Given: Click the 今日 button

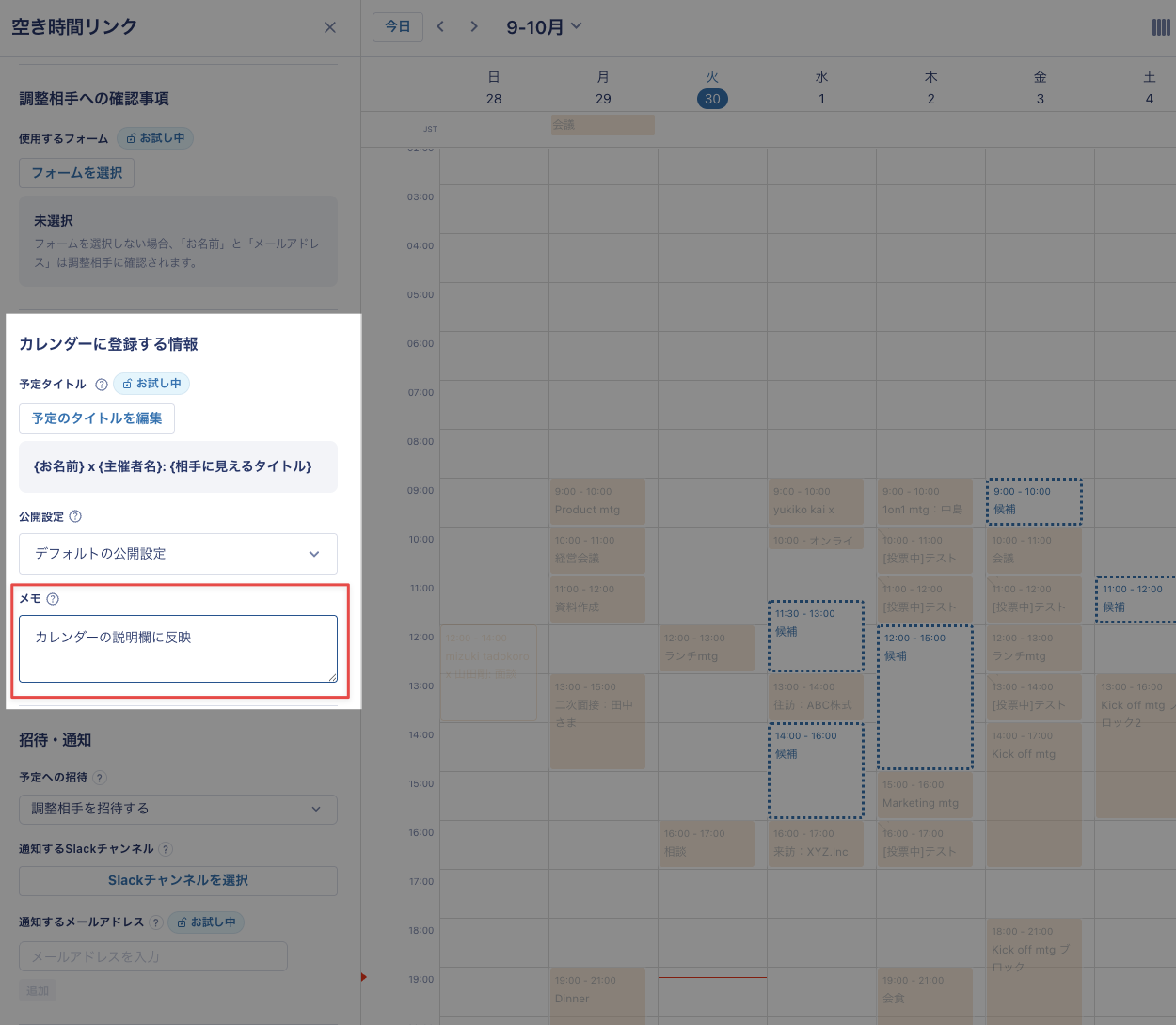Looking at the screenshot, I should click(x=398, y=26).
